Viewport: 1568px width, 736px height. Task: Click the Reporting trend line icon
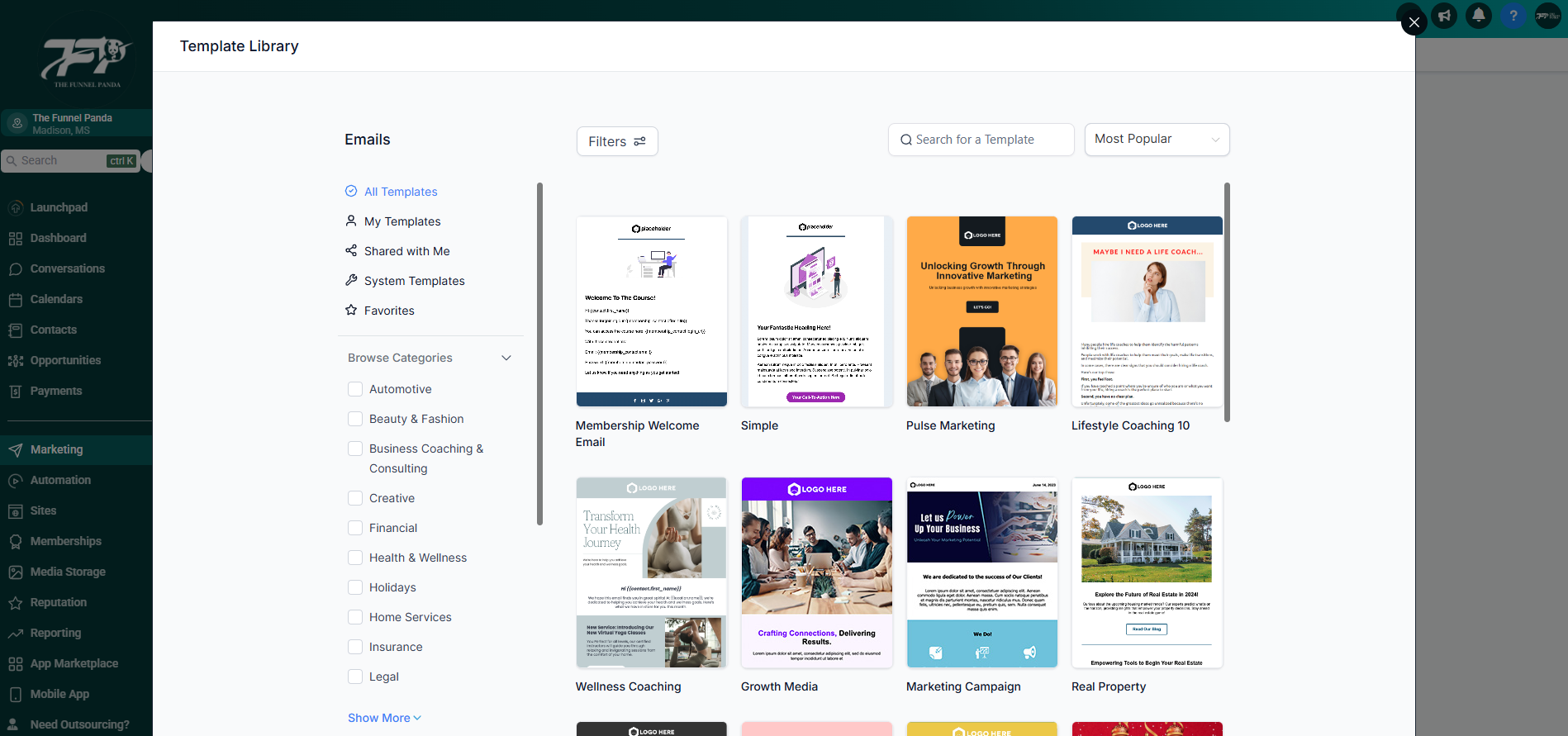click(16, 633)
